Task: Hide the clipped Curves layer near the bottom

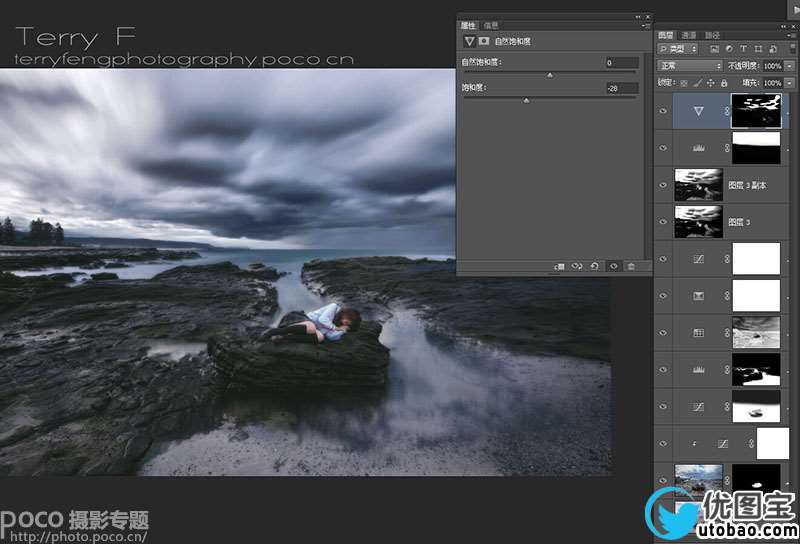Action: pos(663,444)
